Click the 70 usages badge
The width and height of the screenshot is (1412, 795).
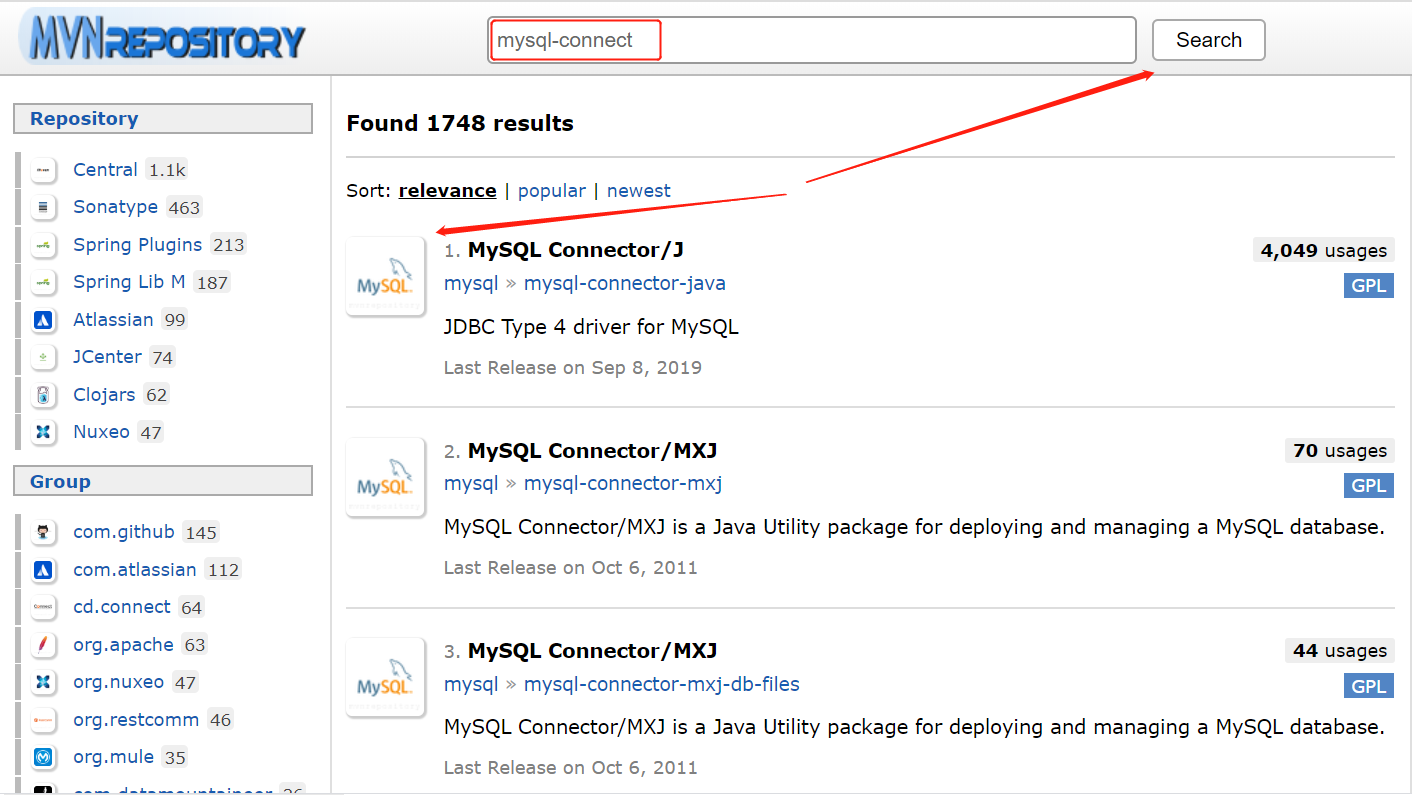pos(1340,451)
